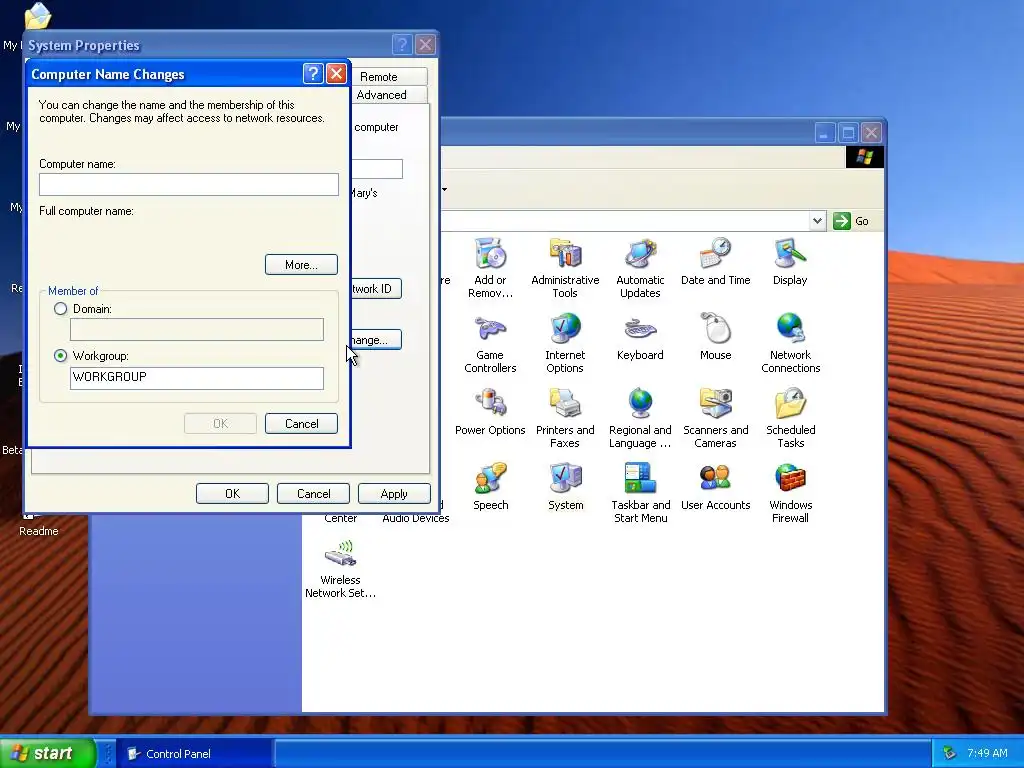Open Power Options icon
1024x768 pixels.
click(490, 411)
